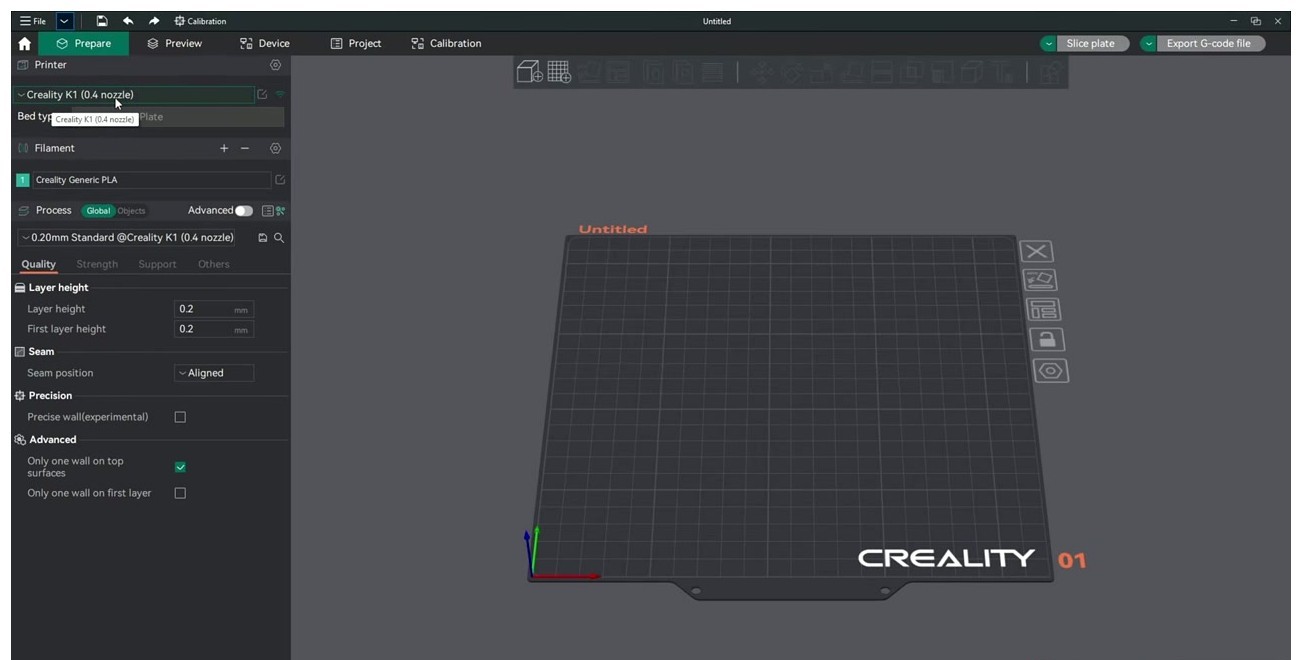Enable Only one wall on first layer
Viewport: 1300px width, 660px height.
pyautogui.click(x=180, y=493)
